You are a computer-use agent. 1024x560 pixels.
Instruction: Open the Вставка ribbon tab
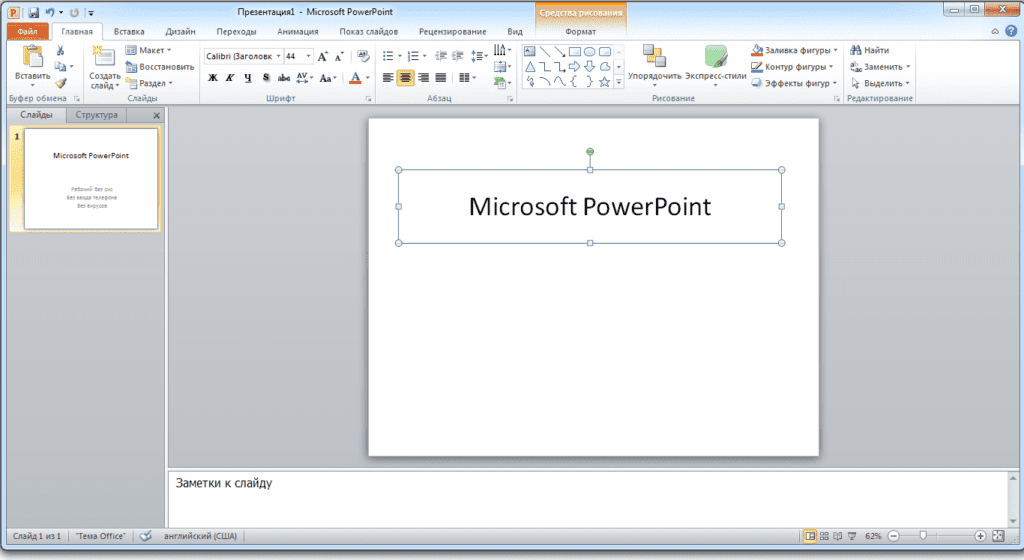[x=128, y=31]
